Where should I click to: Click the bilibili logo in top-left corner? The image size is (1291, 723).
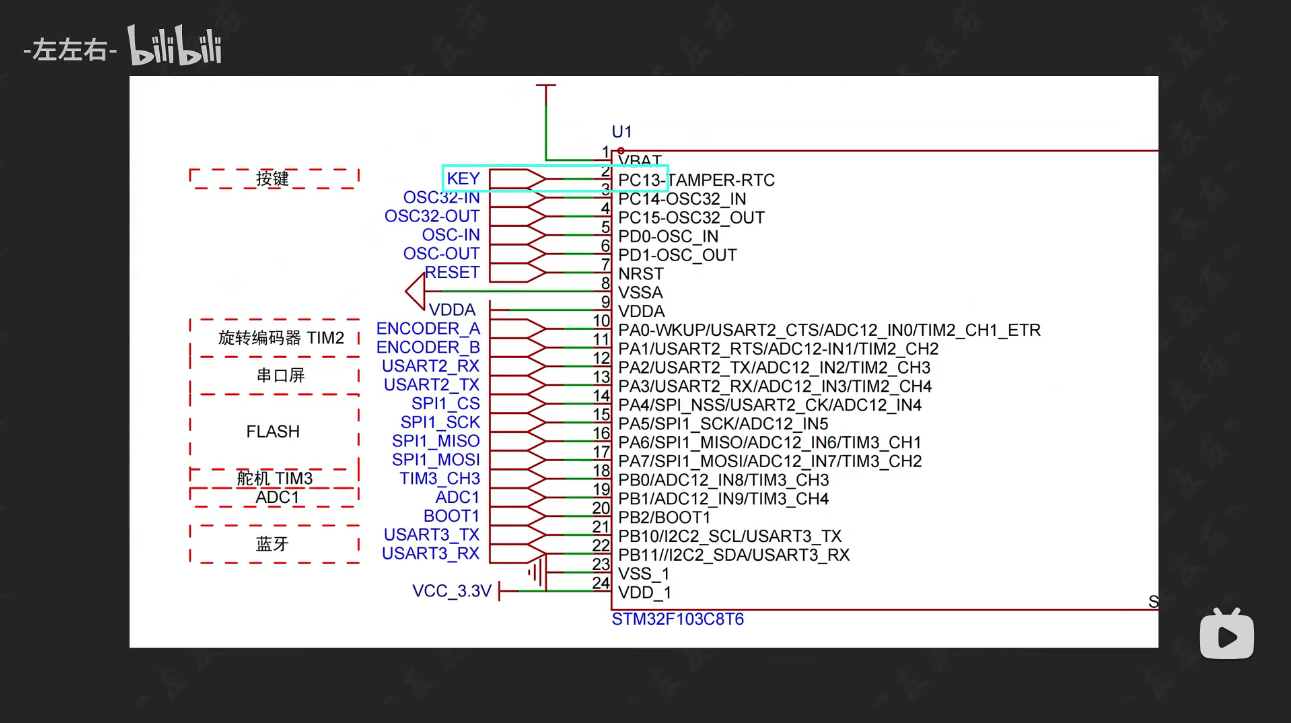[175, 46]
